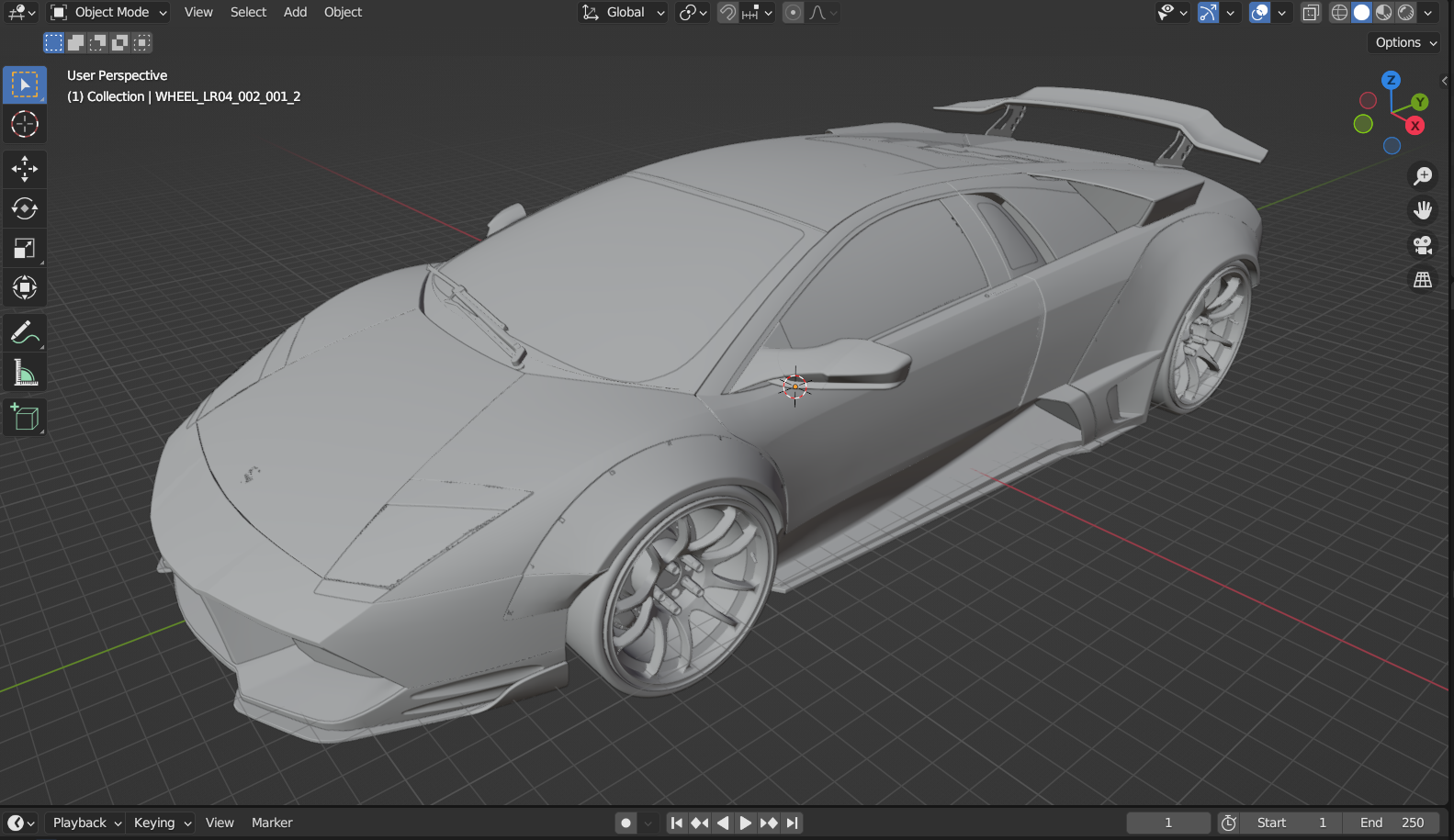Open snapping options dropdown
The height and width of the screenshot is (840, 1454).
758,13
